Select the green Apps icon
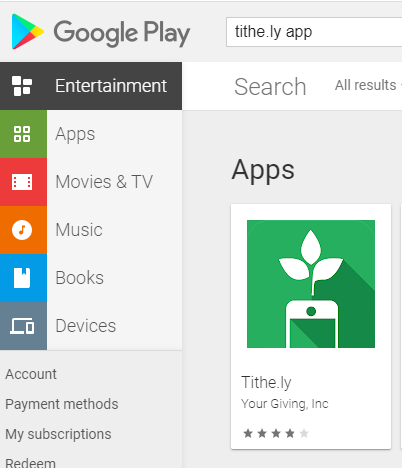The width and height of the screenshot is (402, 468). click(x=23, y=134)
